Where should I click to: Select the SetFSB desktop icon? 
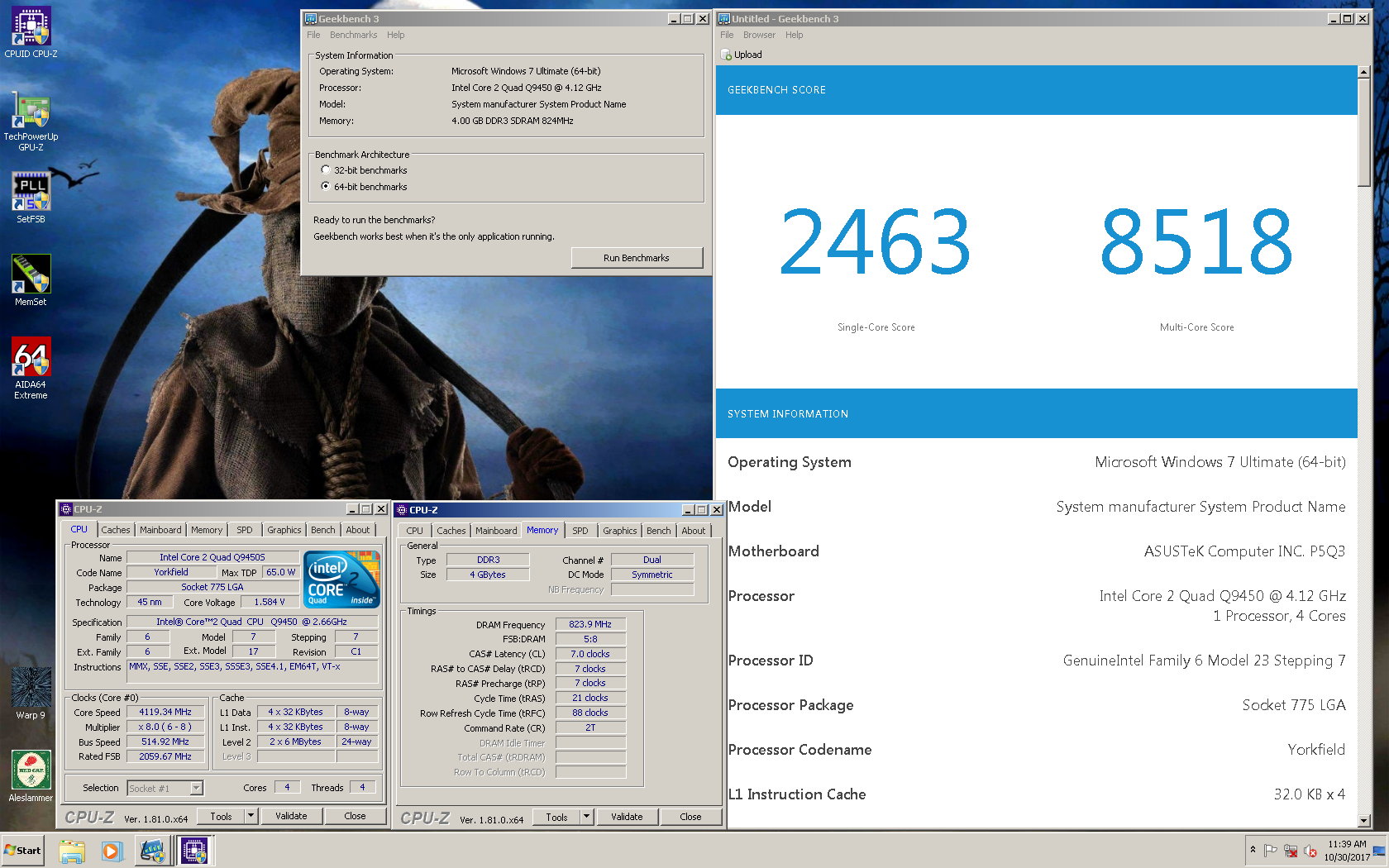pyautogui.click(x=31, y=197)
